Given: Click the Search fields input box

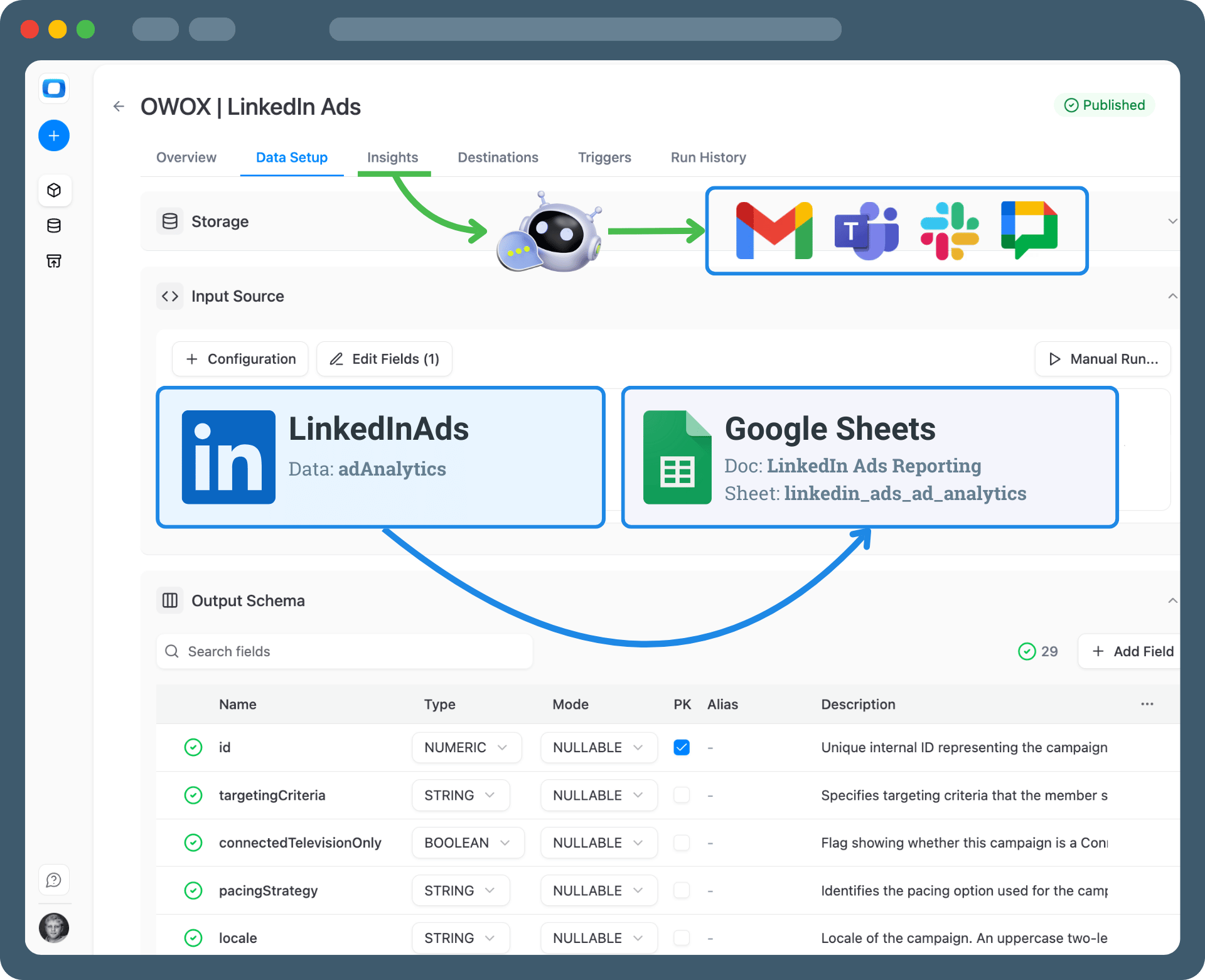Looking at the screenshot, I should coord(345,651).
